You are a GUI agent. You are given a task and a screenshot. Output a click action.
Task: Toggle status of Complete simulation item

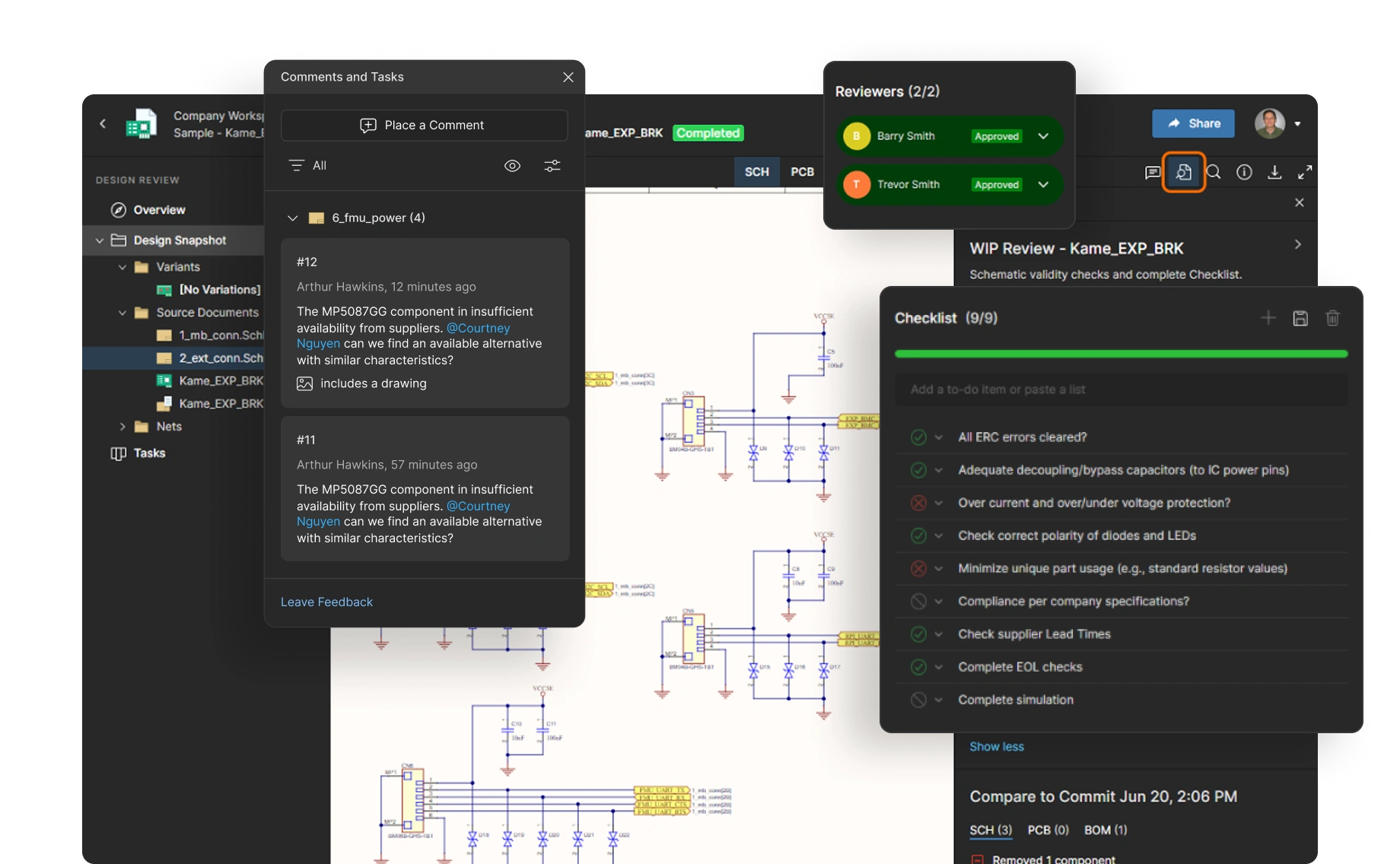(918, 700)
